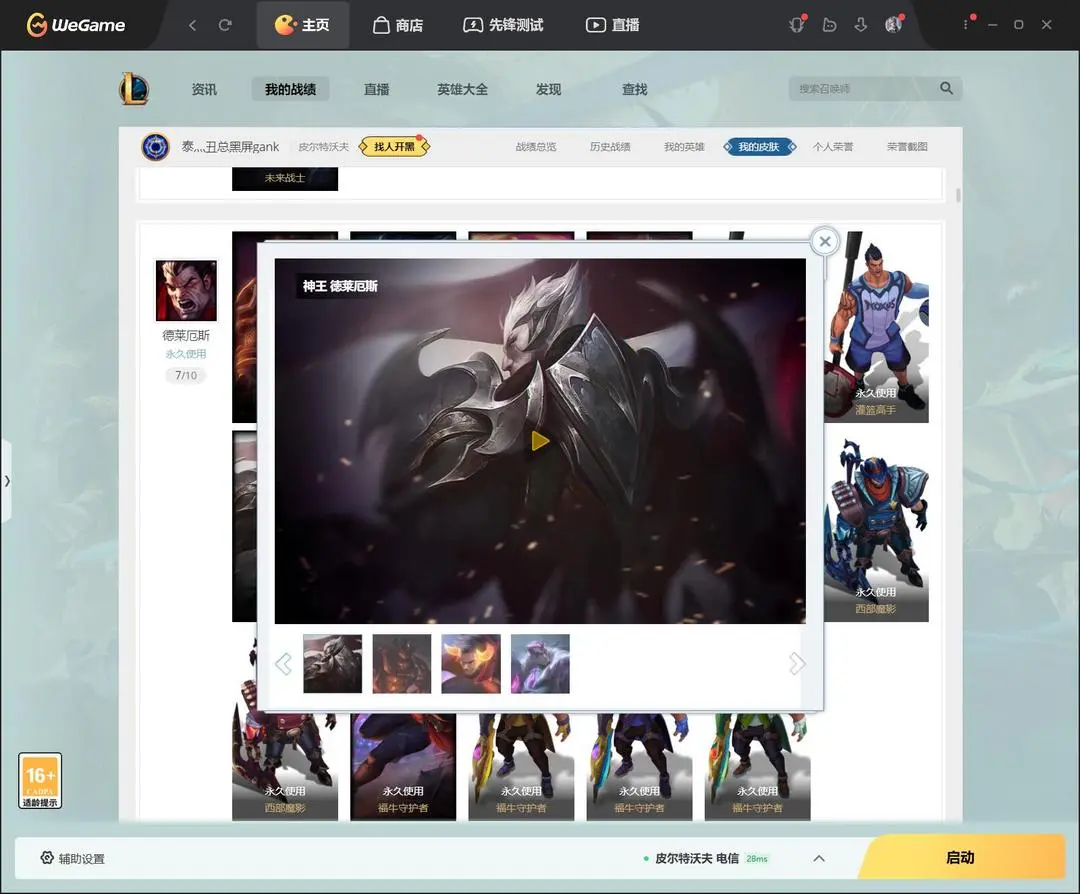Select the second fiery dark skin thumbnail
The width and height of the screenshot is (1080, 894).
(402, 663)
